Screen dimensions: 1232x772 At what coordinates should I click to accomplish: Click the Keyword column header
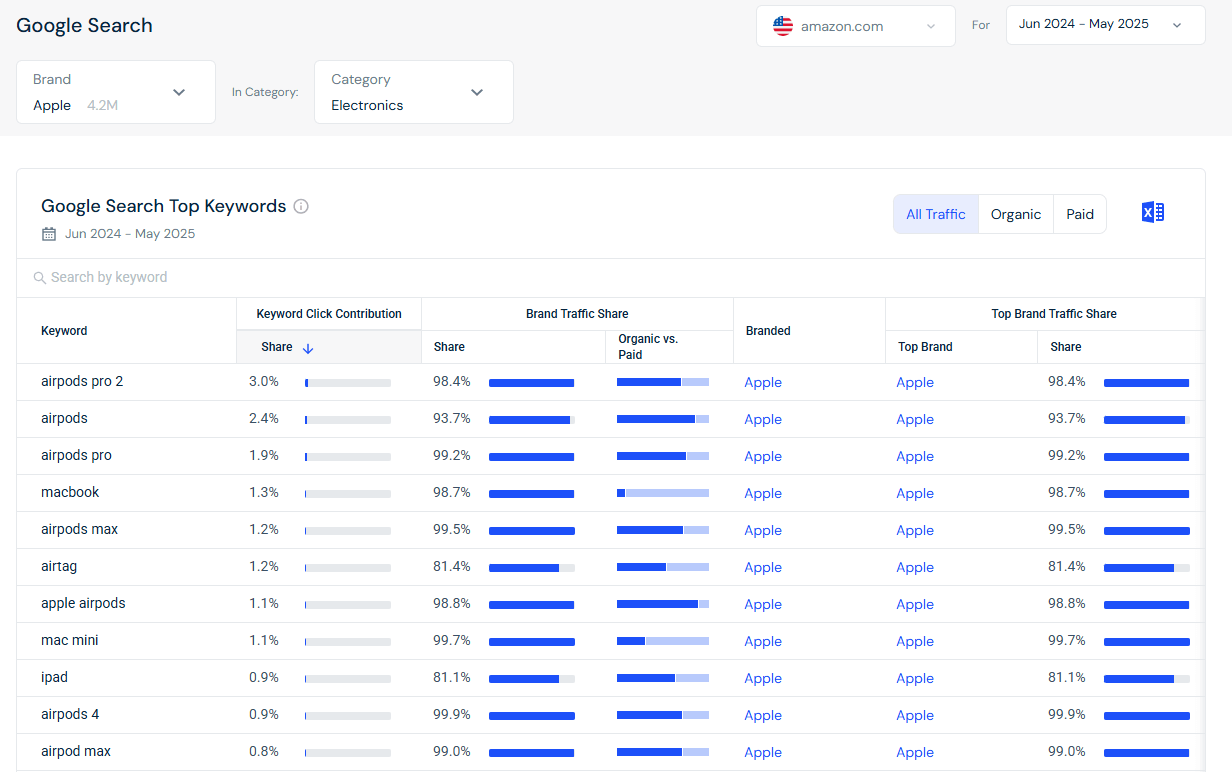(64, 331)
